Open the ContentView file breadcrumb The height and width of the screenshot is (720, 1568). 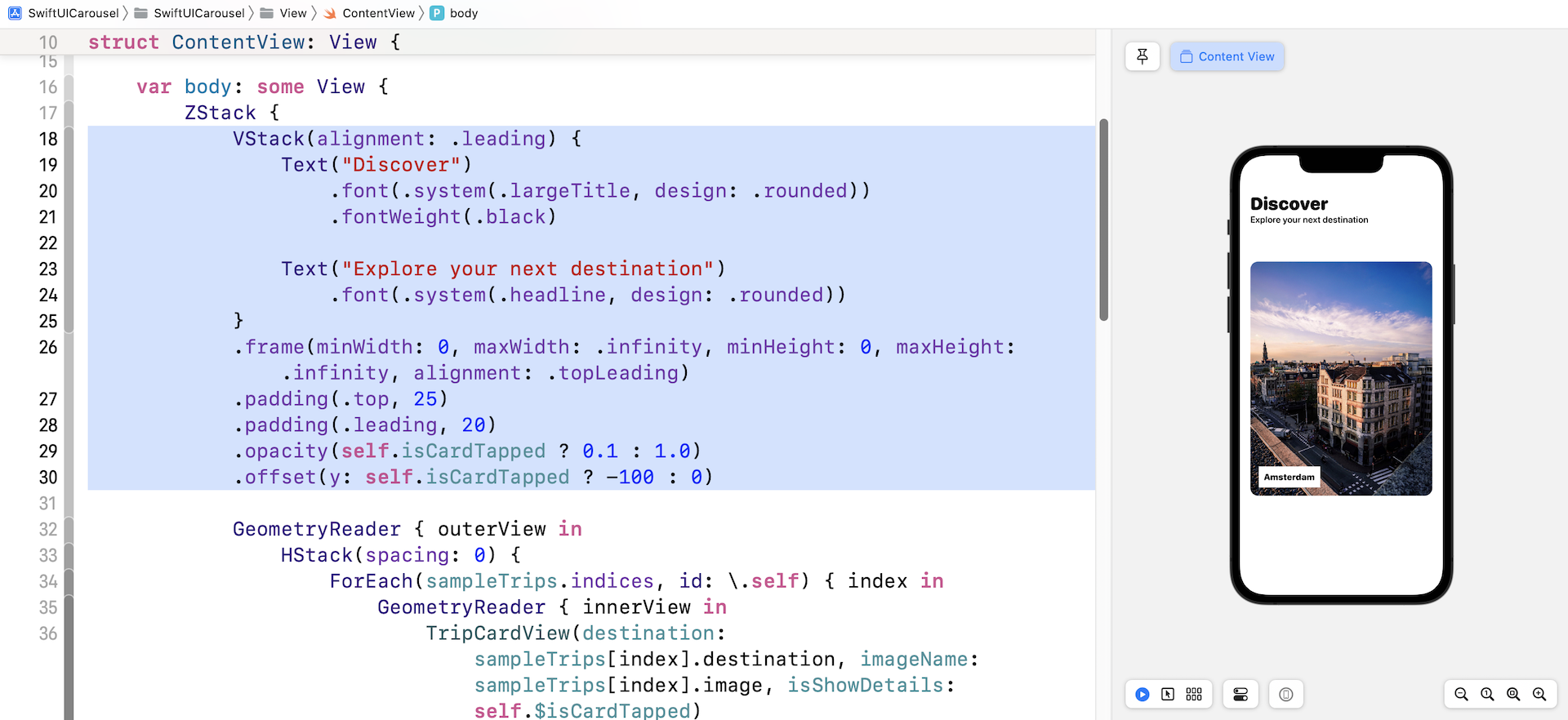click(369, 13)
